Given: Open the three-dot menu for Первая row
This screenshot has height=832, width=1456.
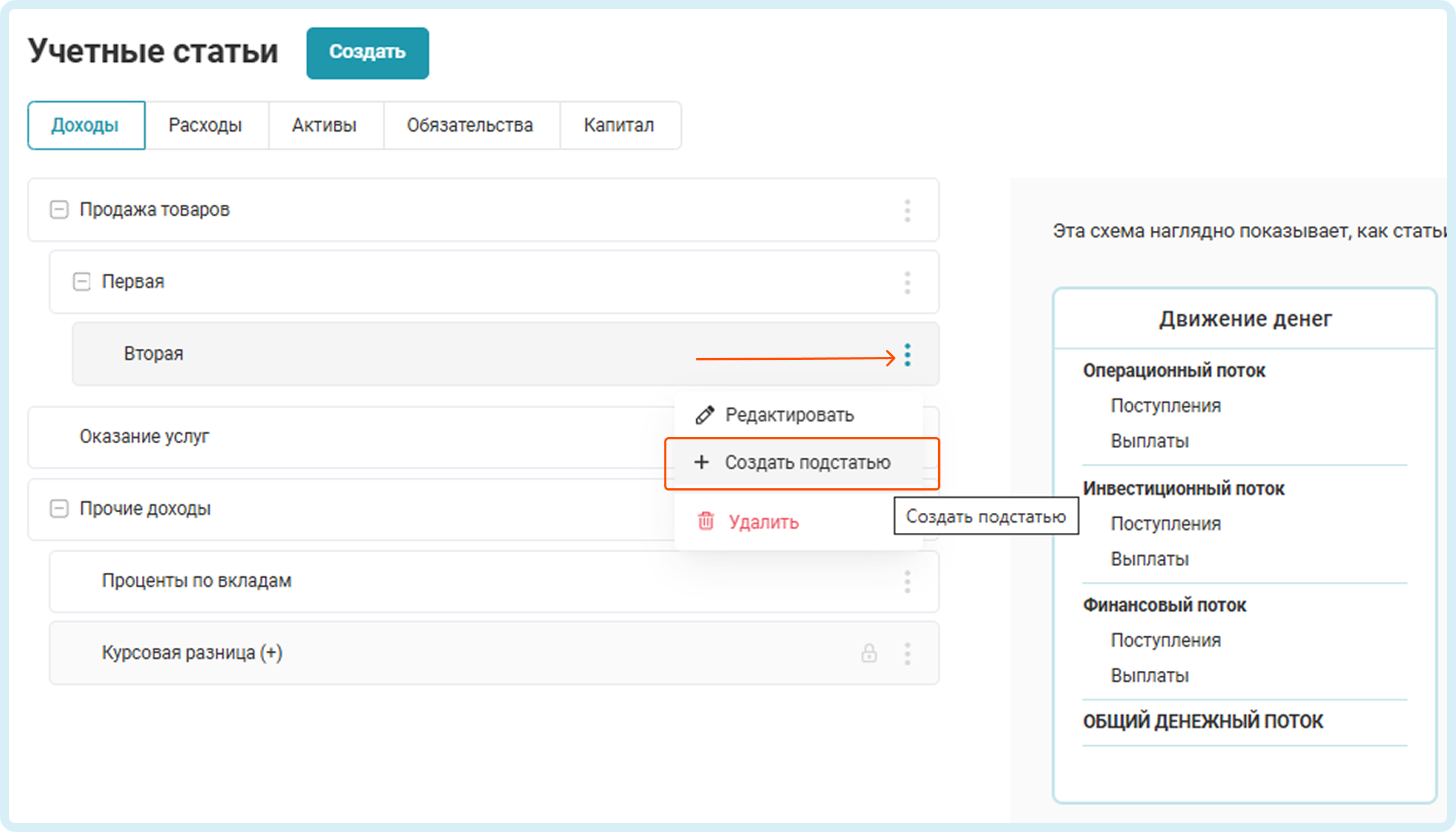Looking at the screenshot, I should [907, 283].
